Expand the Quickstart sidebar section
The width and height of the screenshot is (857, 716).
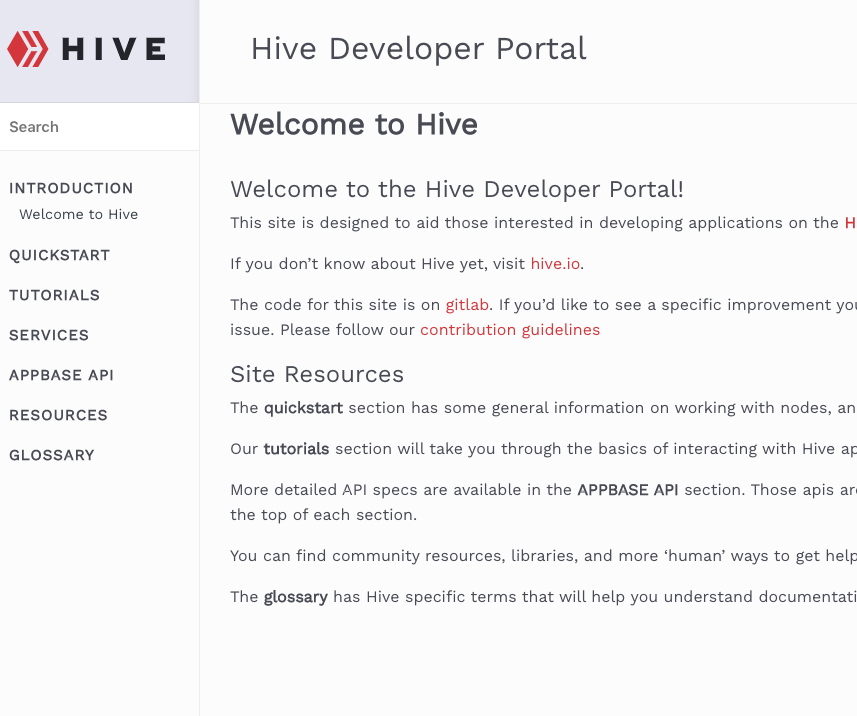coord(60,255)
